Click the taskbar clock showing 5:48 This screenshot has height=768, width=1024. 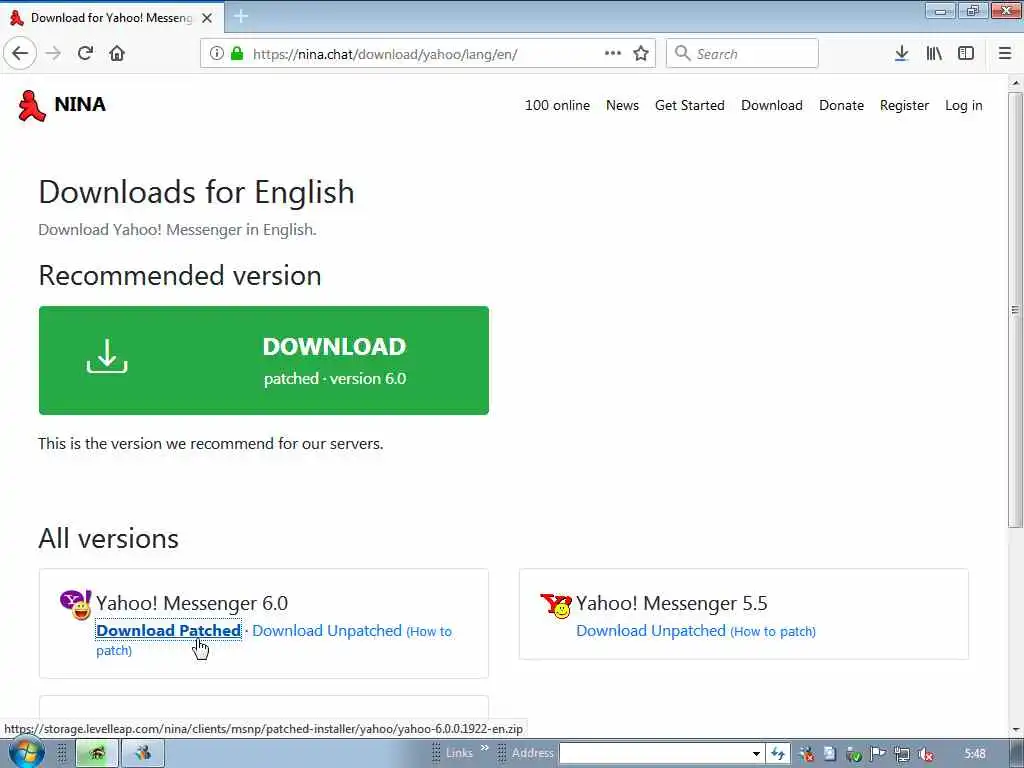975,754
